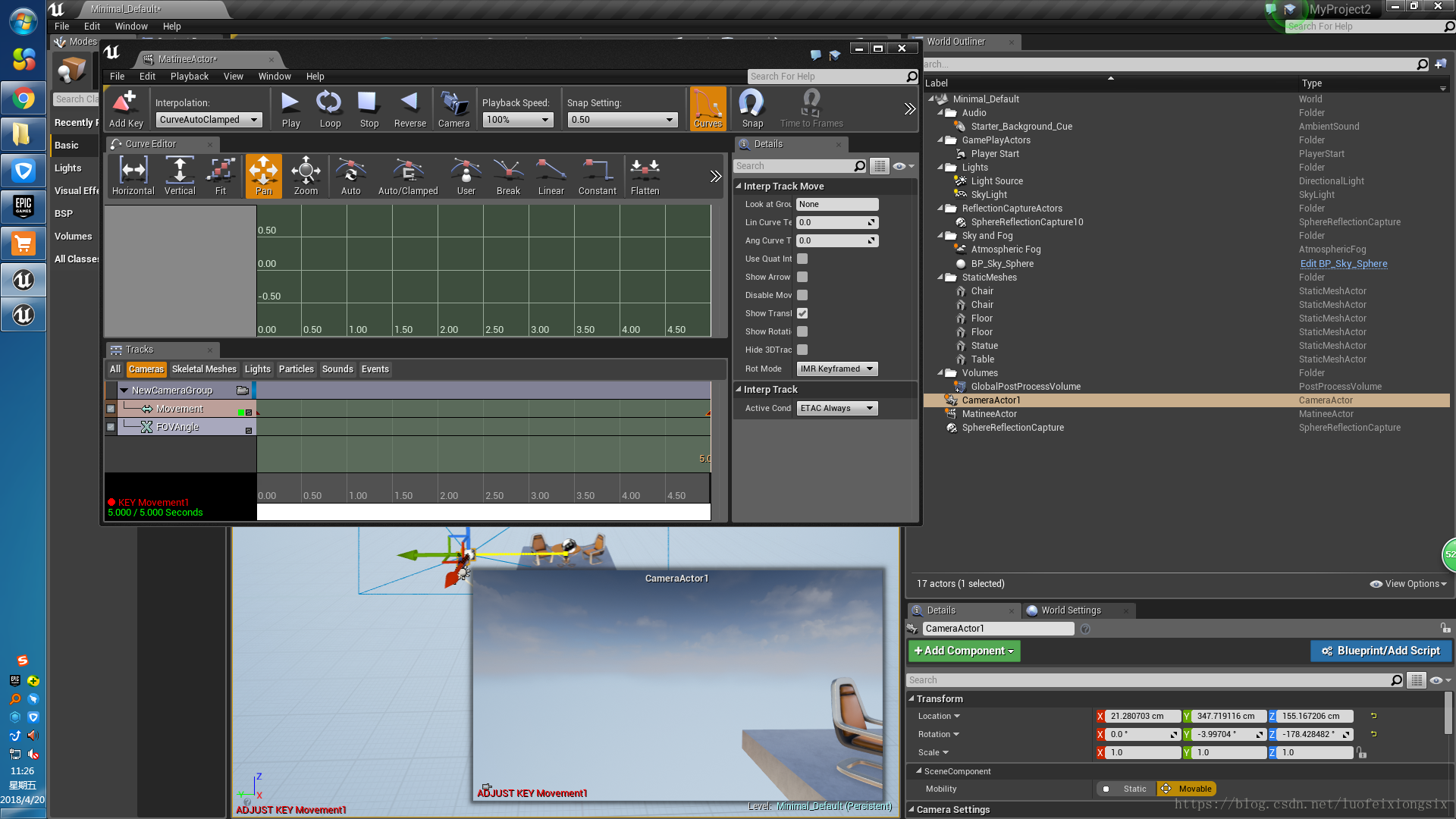Open the Playback menu in Matinee
The height and width of the screenshot is (819, 1456).
(x=189, y=76)
